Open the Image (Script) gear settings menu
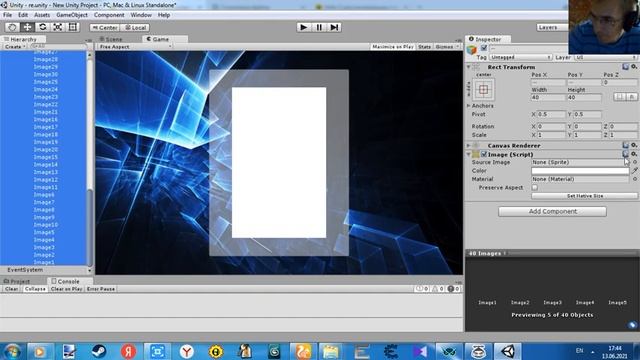The image size is (640, 360). 634,154
